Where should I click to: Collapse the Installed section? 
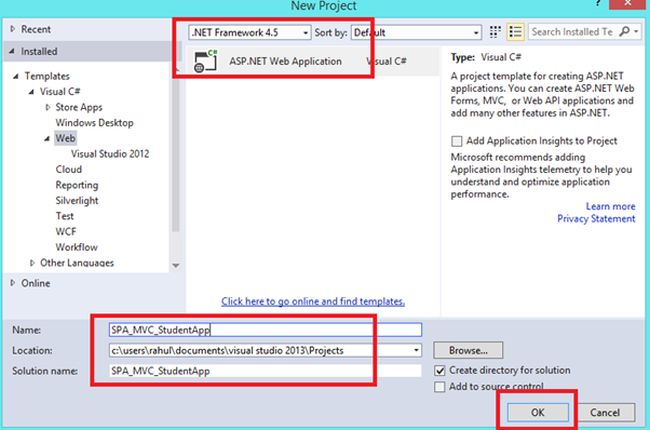12,51
